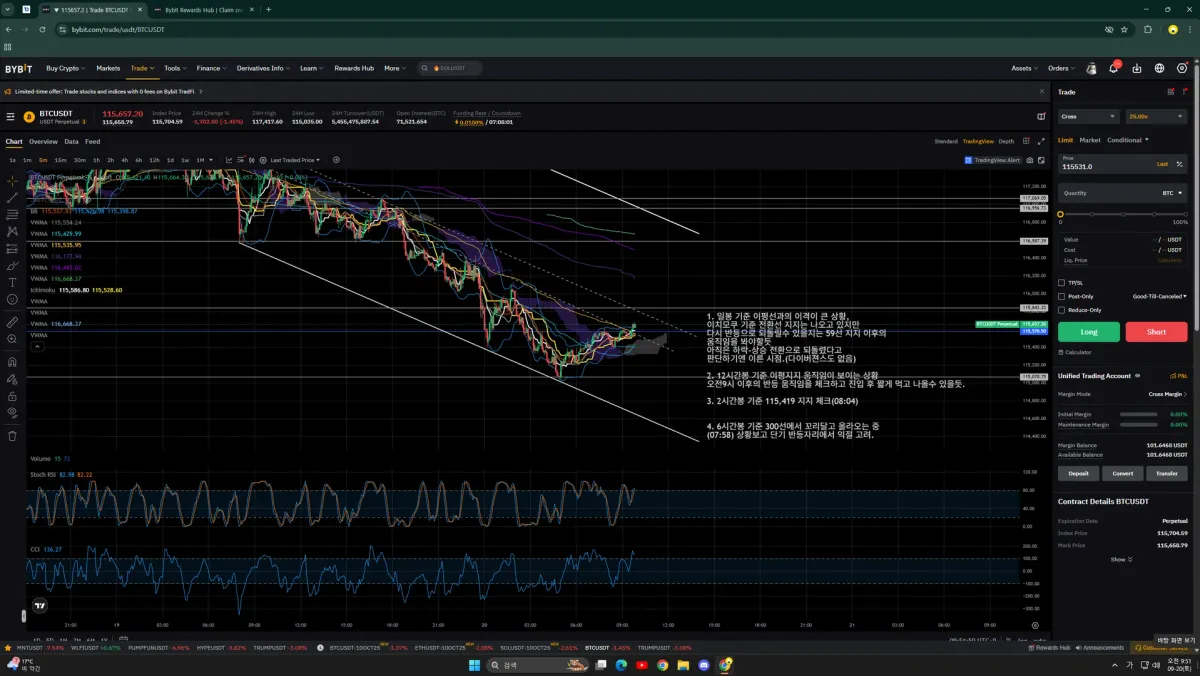Viewport: 1200px width, 676px height.
Task: Click the trash icon to remove drawings
Action: click(x=12, y=436)
